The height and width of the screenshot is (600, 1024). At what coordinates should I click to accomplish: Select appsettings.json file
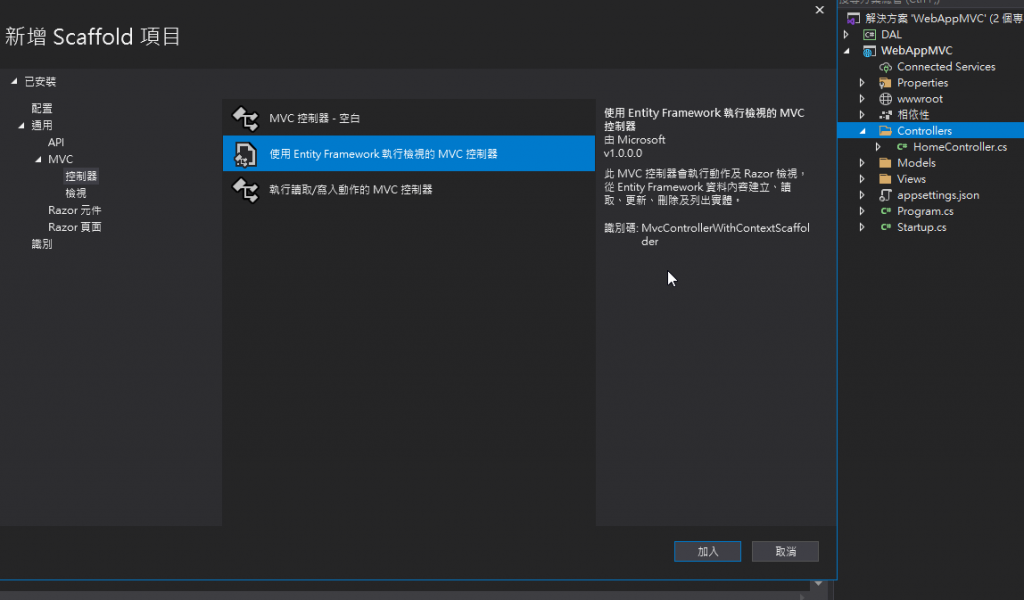point(938,195)
